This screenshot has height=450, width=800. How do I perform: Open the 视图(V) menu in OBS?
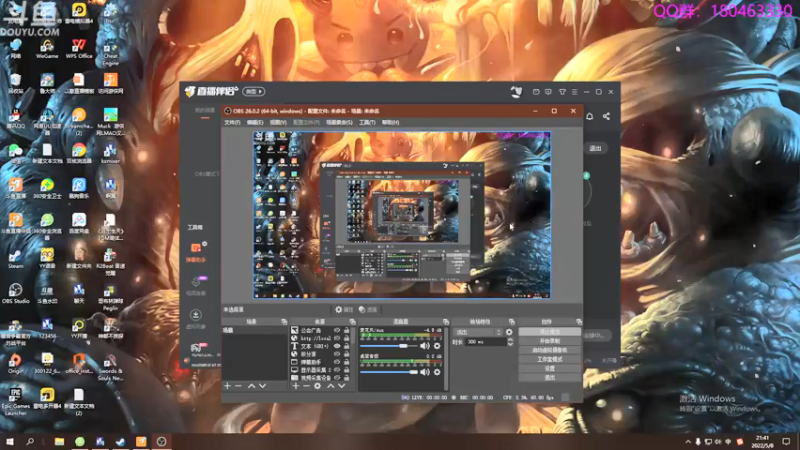pyautogui.click(x=278, y=122)
